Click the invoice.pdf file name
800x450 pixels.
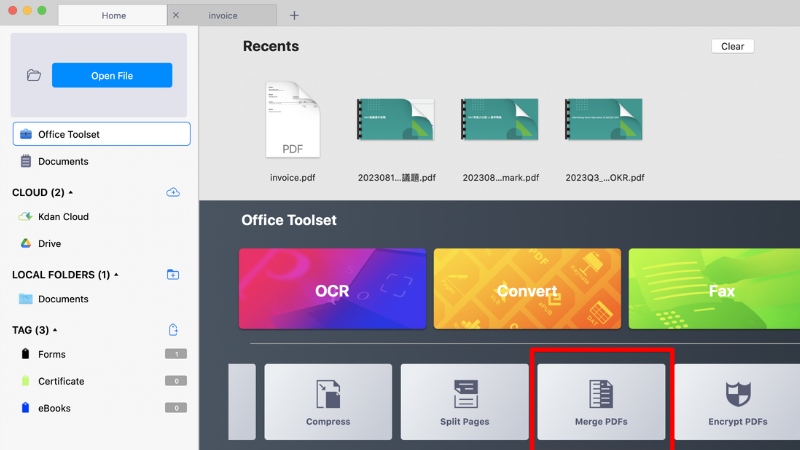(x=292, y=178)
